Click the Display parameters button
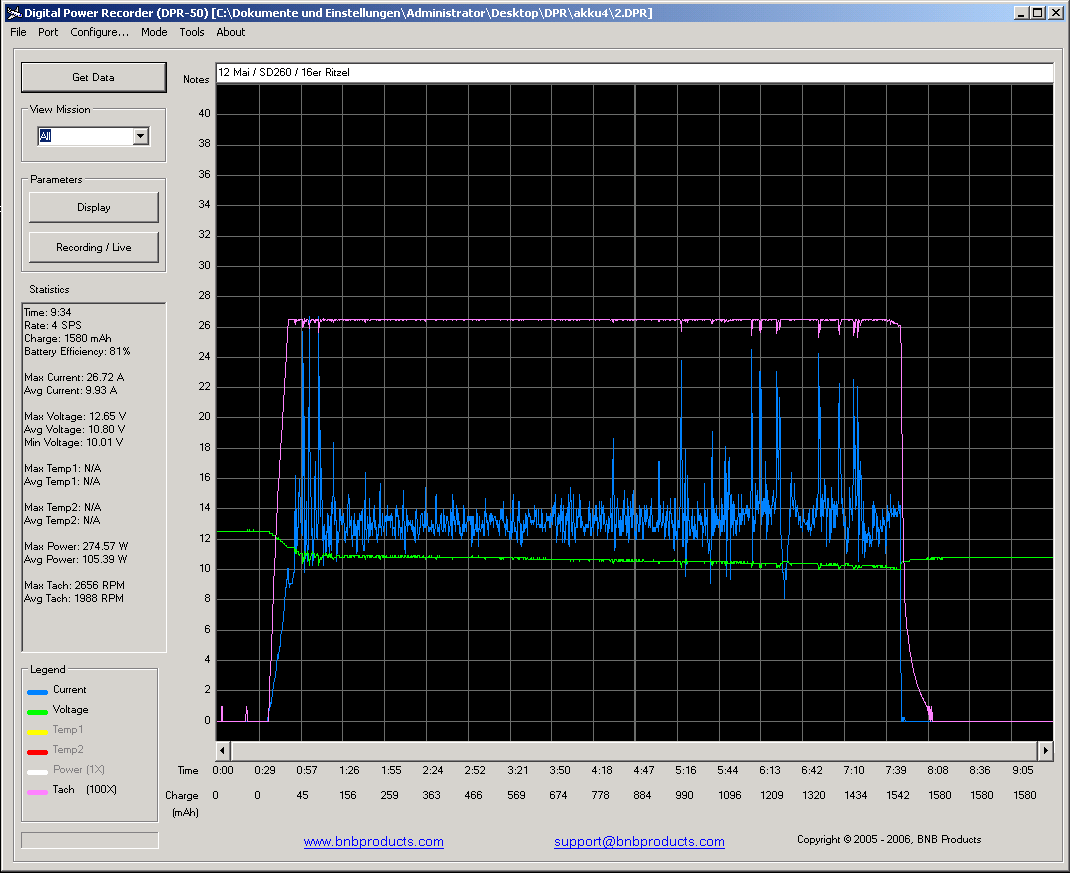This screenshot has width=1070, height=873. tap(93, 207)
